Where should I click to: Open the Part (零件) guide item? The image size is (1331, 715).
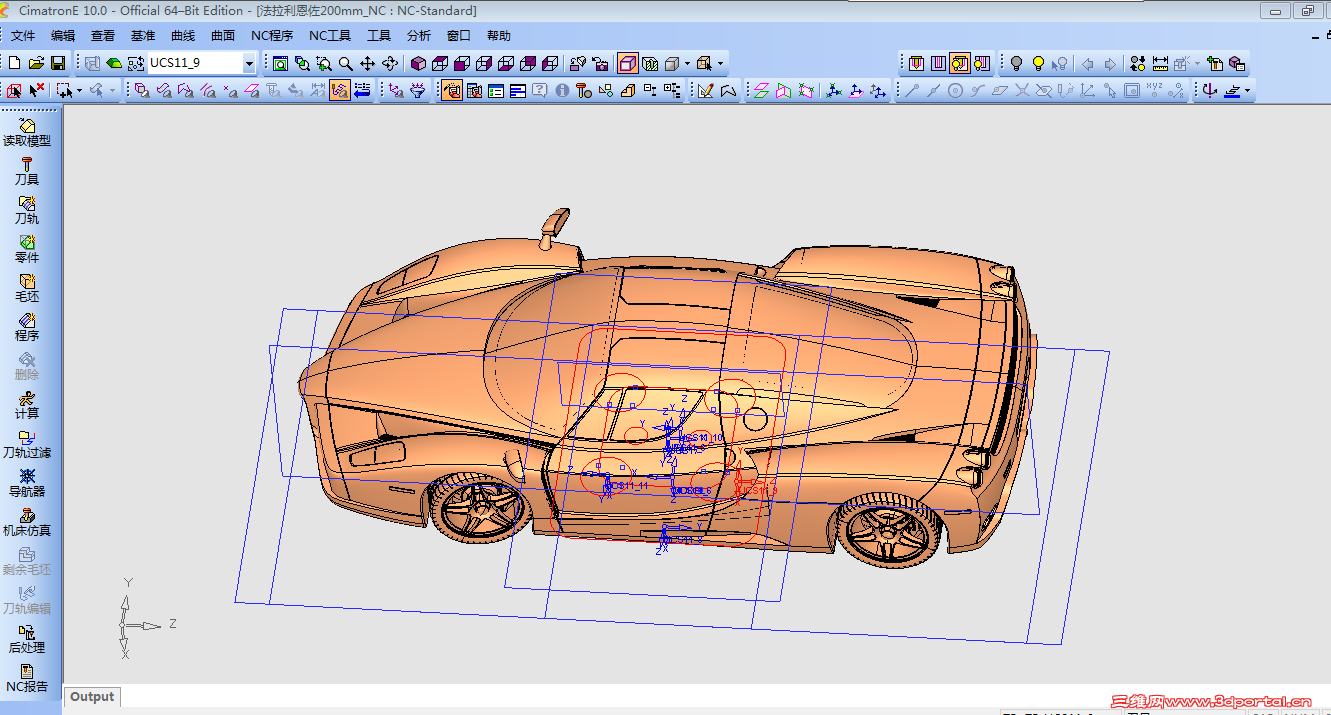[x=27, y=249]
